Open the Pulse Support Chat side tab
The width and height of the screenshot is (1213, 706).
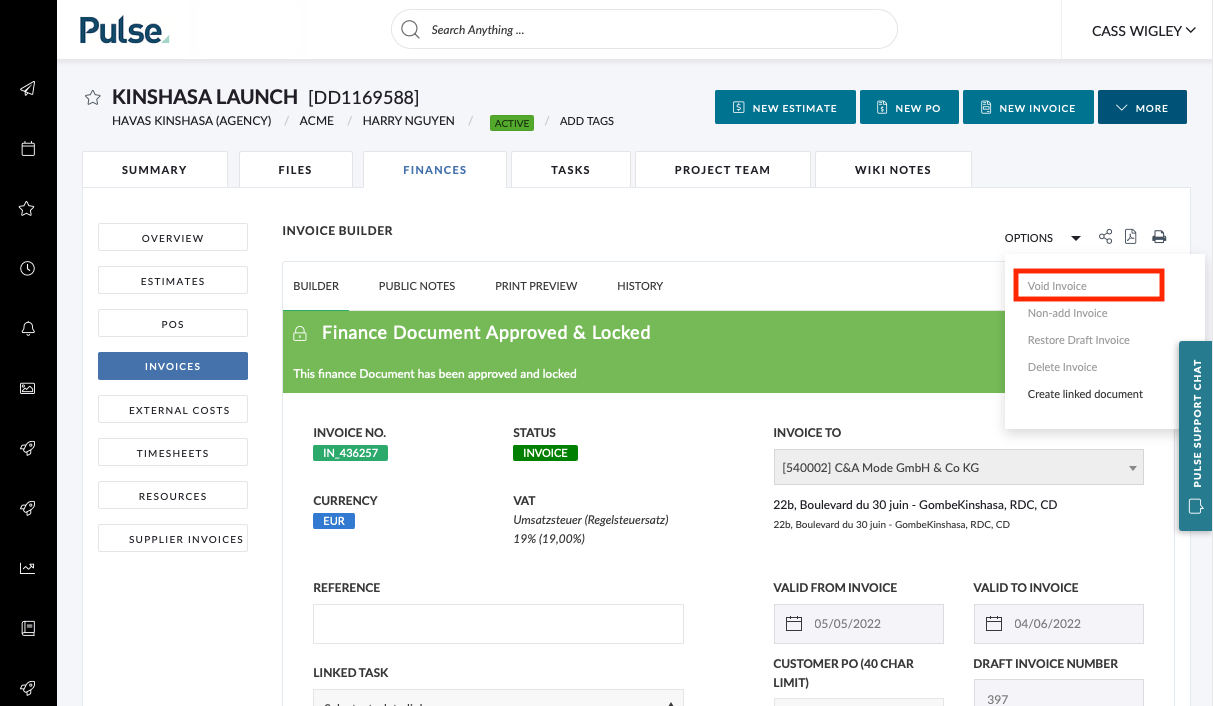click(1196, 436)
